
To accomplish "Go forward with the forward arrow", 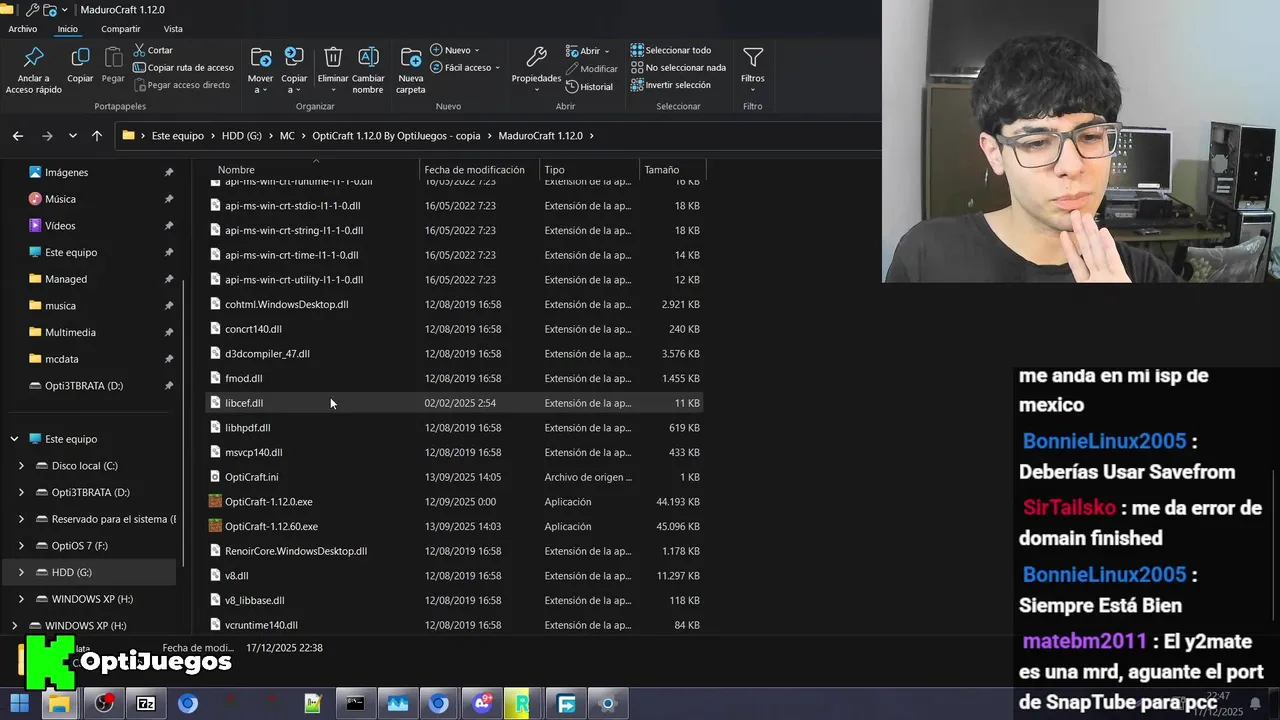I will pyautogui.click(x=47, y=136).
